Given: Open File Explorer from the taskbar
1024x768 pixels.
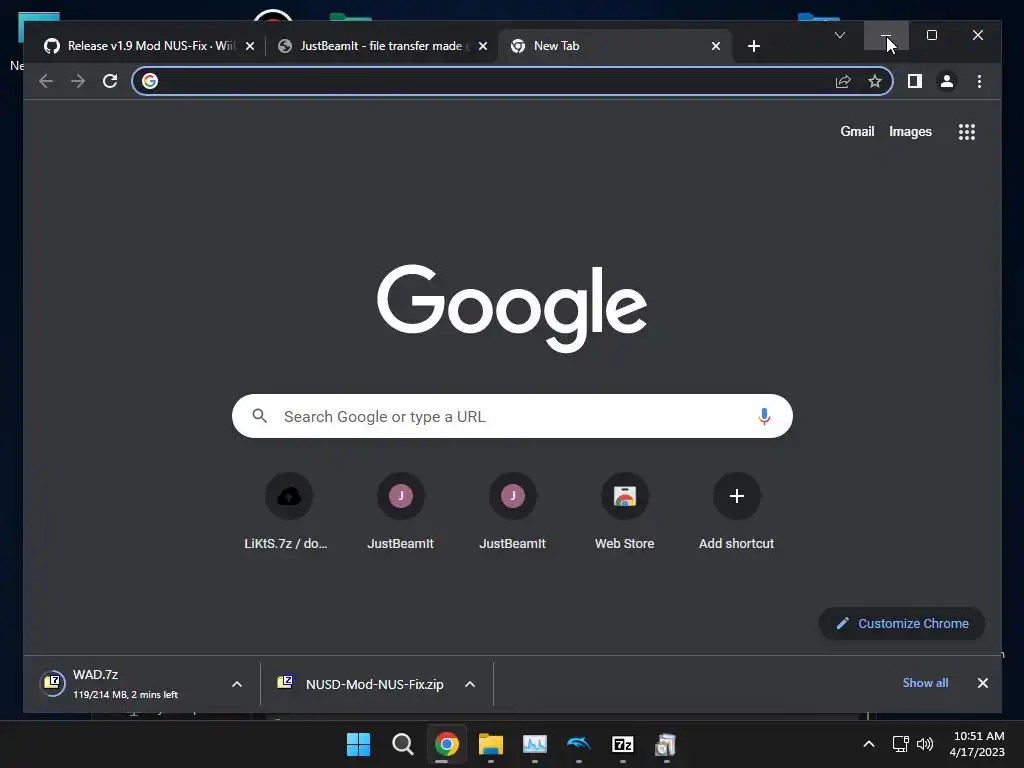Looking at the screenshot, I should click(x=490, y=744).
